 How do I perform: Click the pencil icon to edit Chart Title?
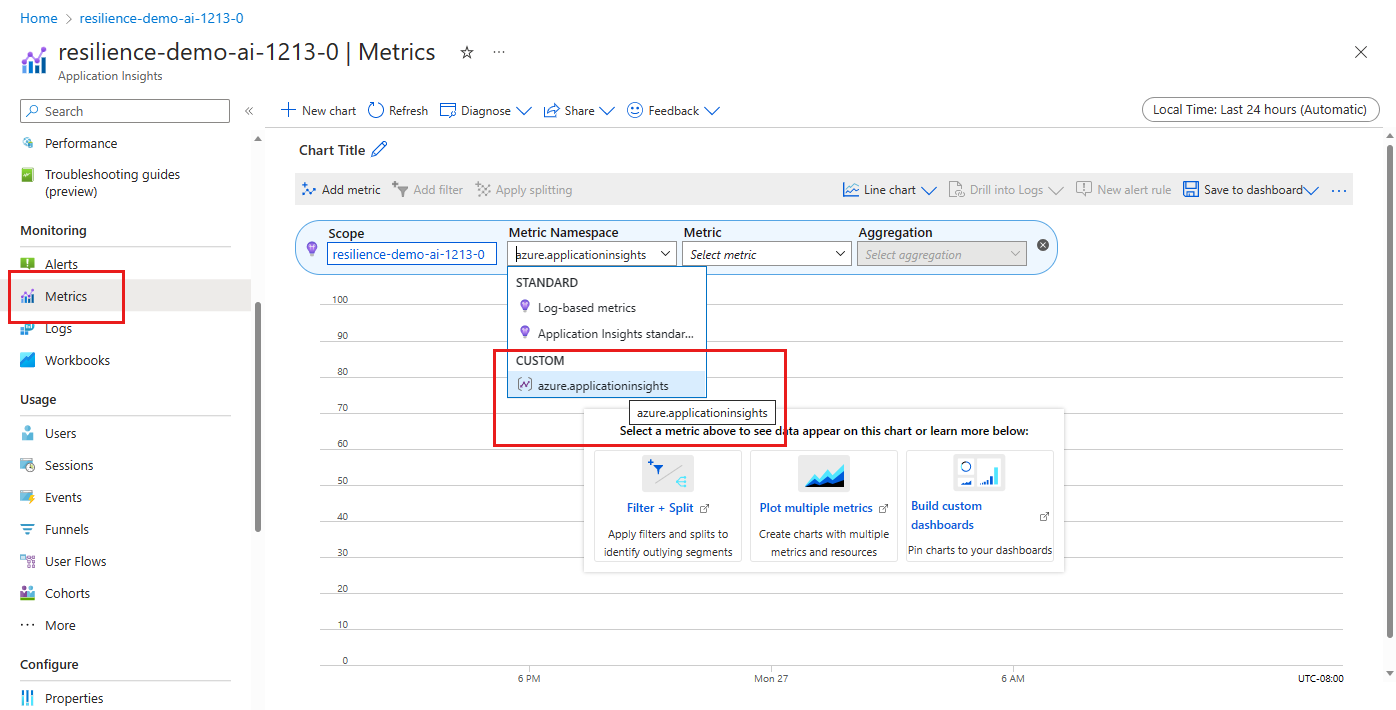click(x=379, y=150)
